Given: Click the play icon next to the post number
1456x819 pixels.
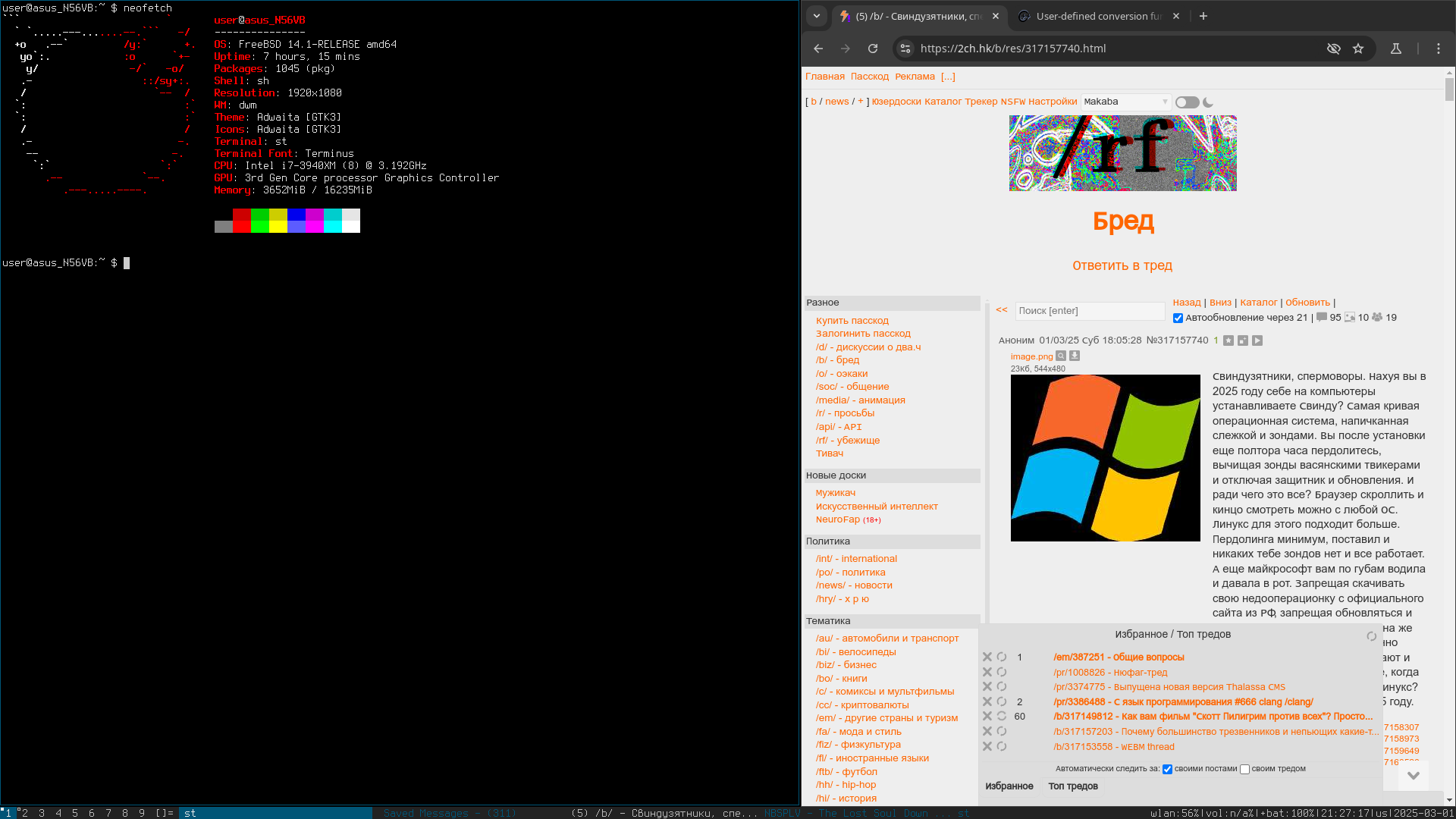Looking at the screenshot, I should point(1257,340).
